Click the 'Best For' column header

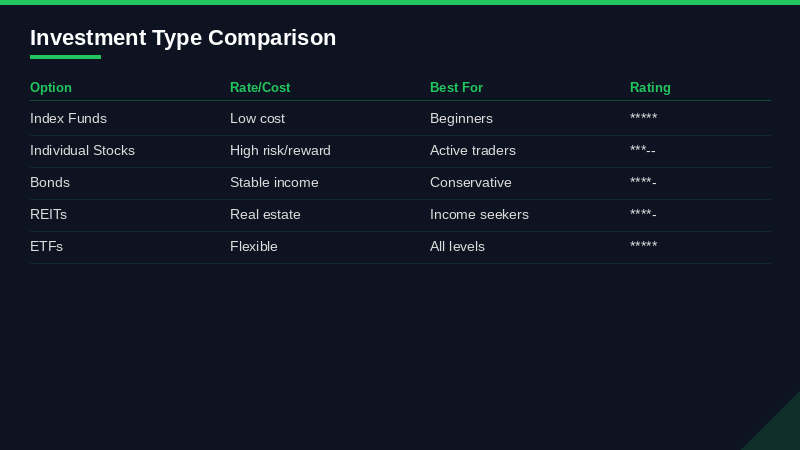pos(456,88)
